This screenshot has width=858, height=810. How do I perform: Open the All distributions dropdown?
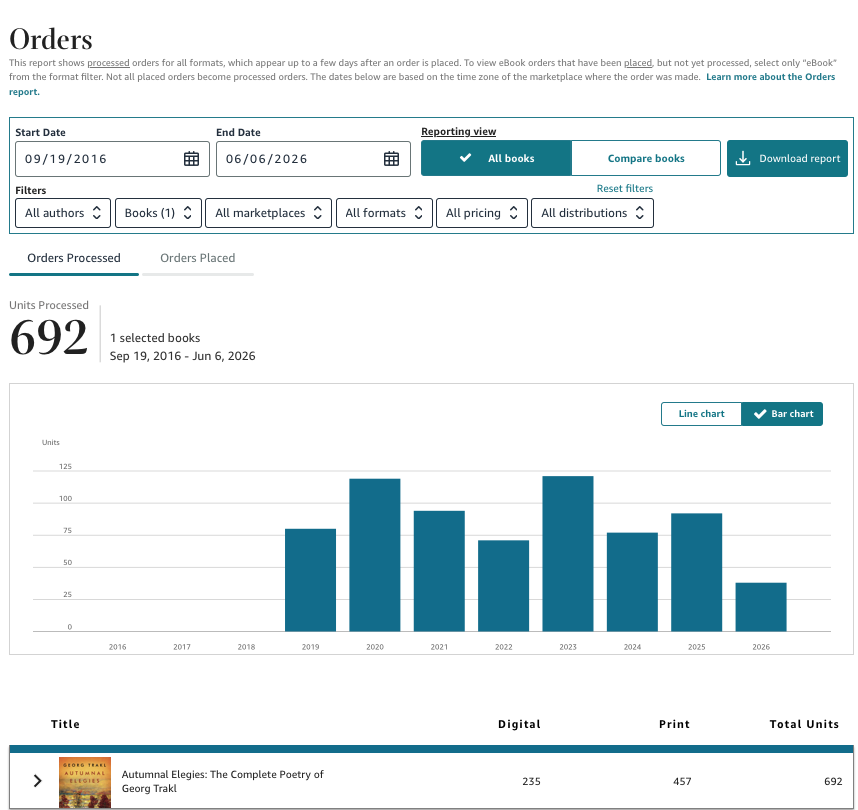(x=592, y=213)
